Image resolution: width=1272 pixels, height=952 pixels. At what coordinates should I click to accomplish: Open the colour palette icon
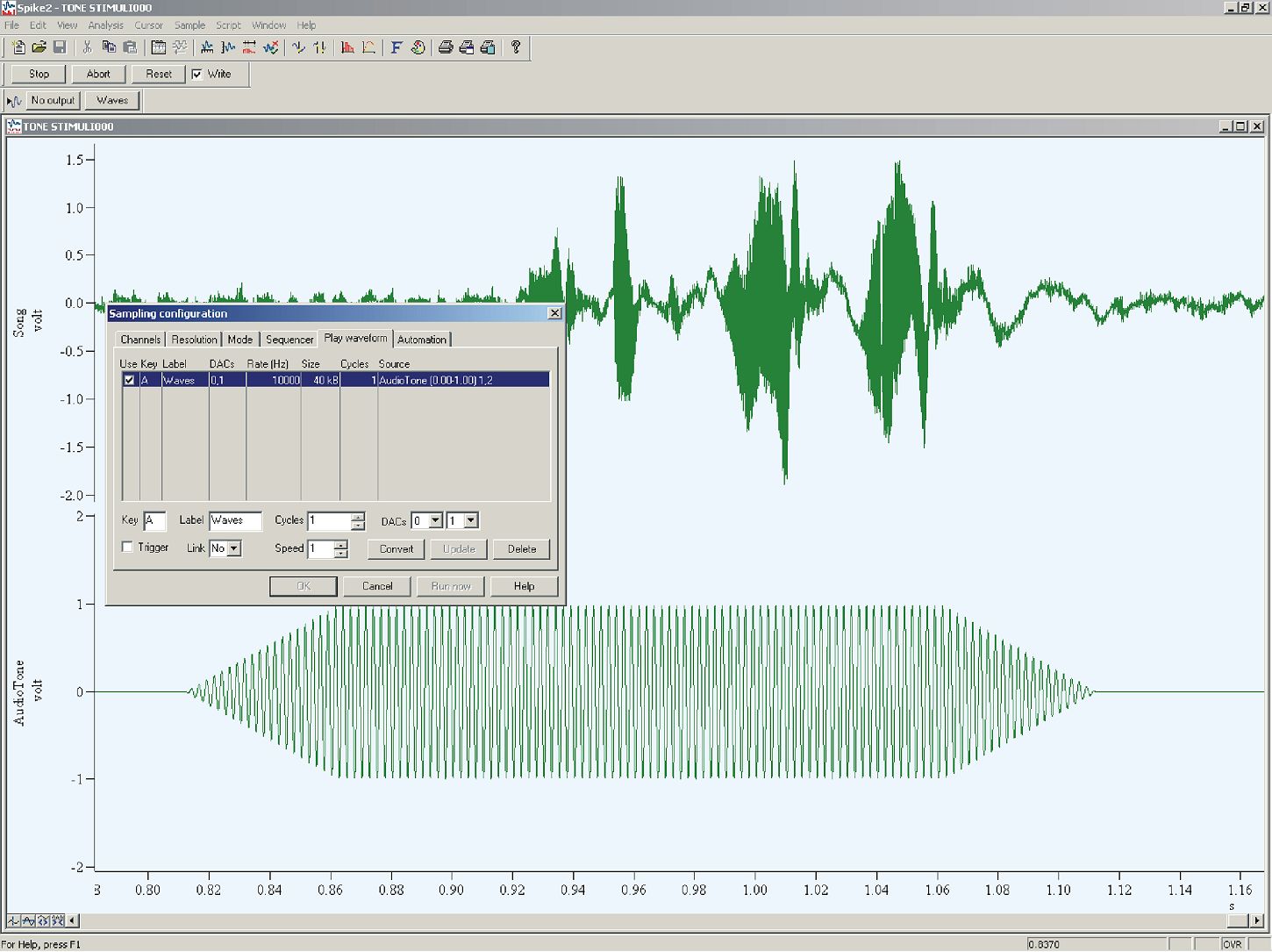point(418,47)
